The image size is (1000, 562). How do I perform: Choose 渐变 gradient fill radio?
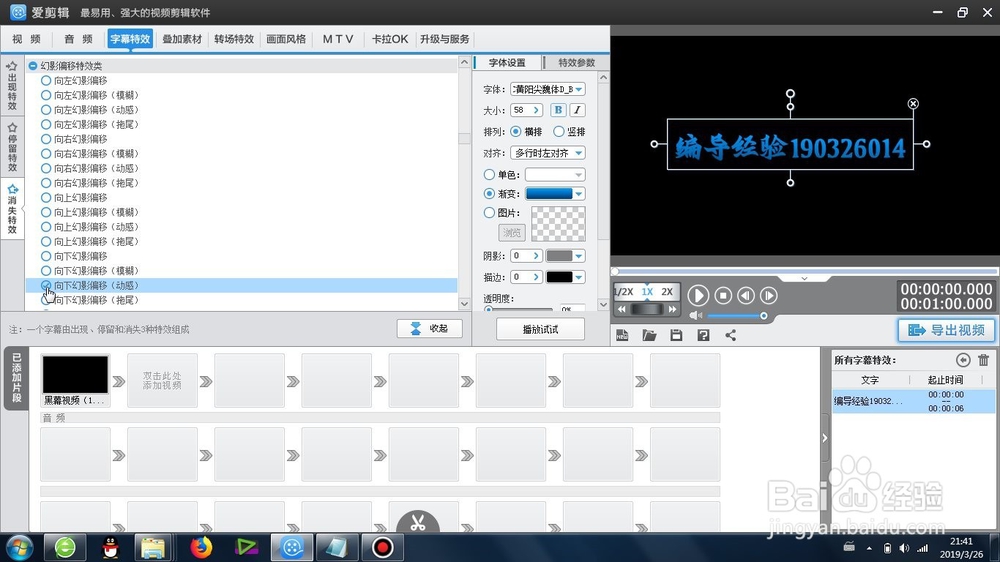(489, 193)
